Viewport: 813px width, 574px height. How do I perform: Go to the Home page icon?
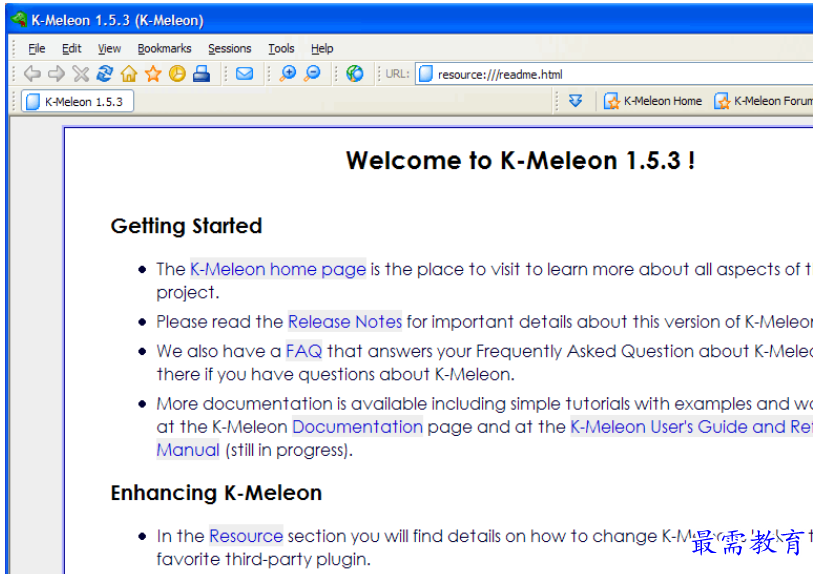click(x=129, y=74)
